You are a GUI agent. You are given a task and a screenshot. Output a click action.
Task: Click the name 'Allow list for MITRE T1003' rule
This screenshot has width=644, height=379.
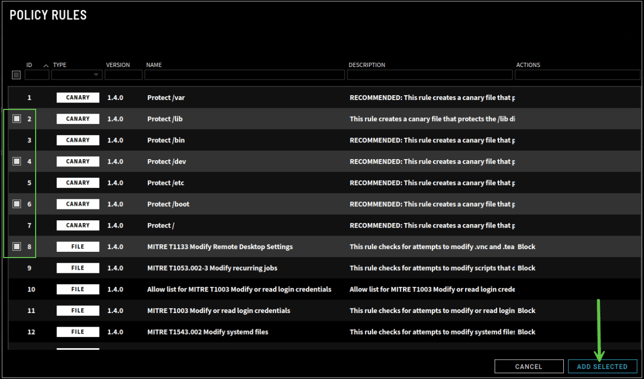[239, 289]
